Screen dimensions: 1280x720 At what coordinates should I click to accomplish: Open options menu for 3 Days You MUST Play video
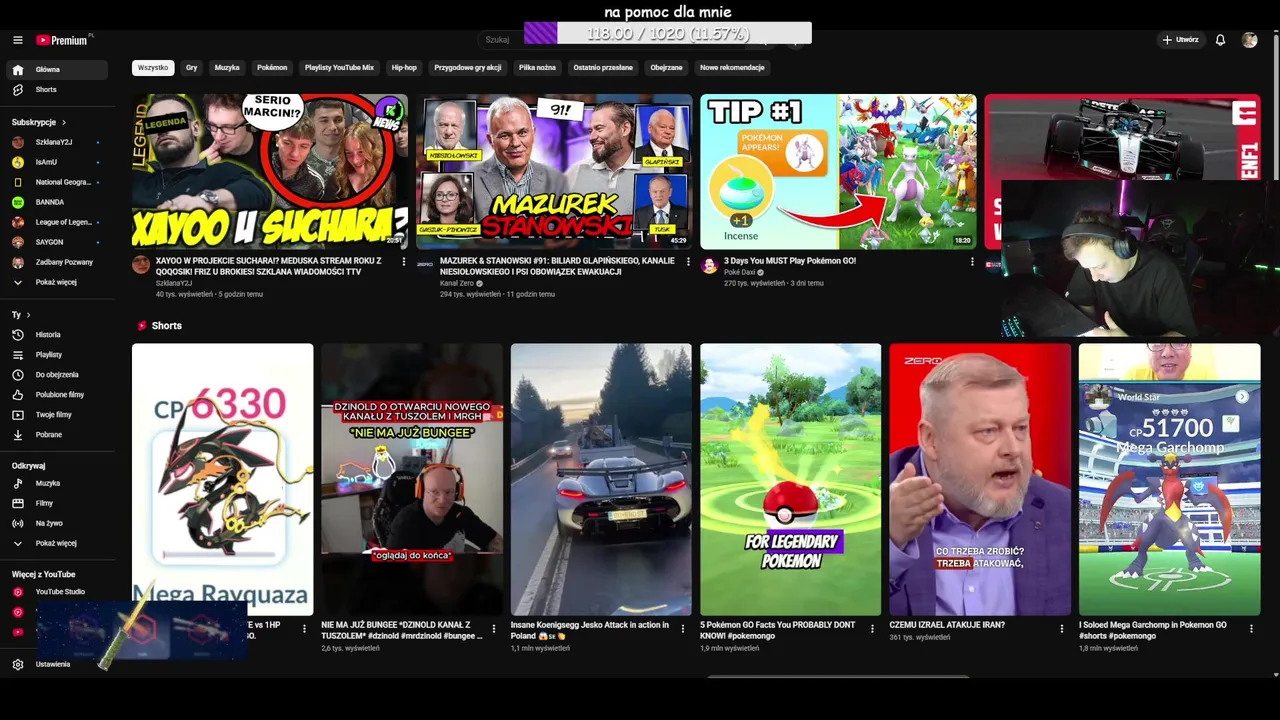pyautogui.click(x=972, y=262)
